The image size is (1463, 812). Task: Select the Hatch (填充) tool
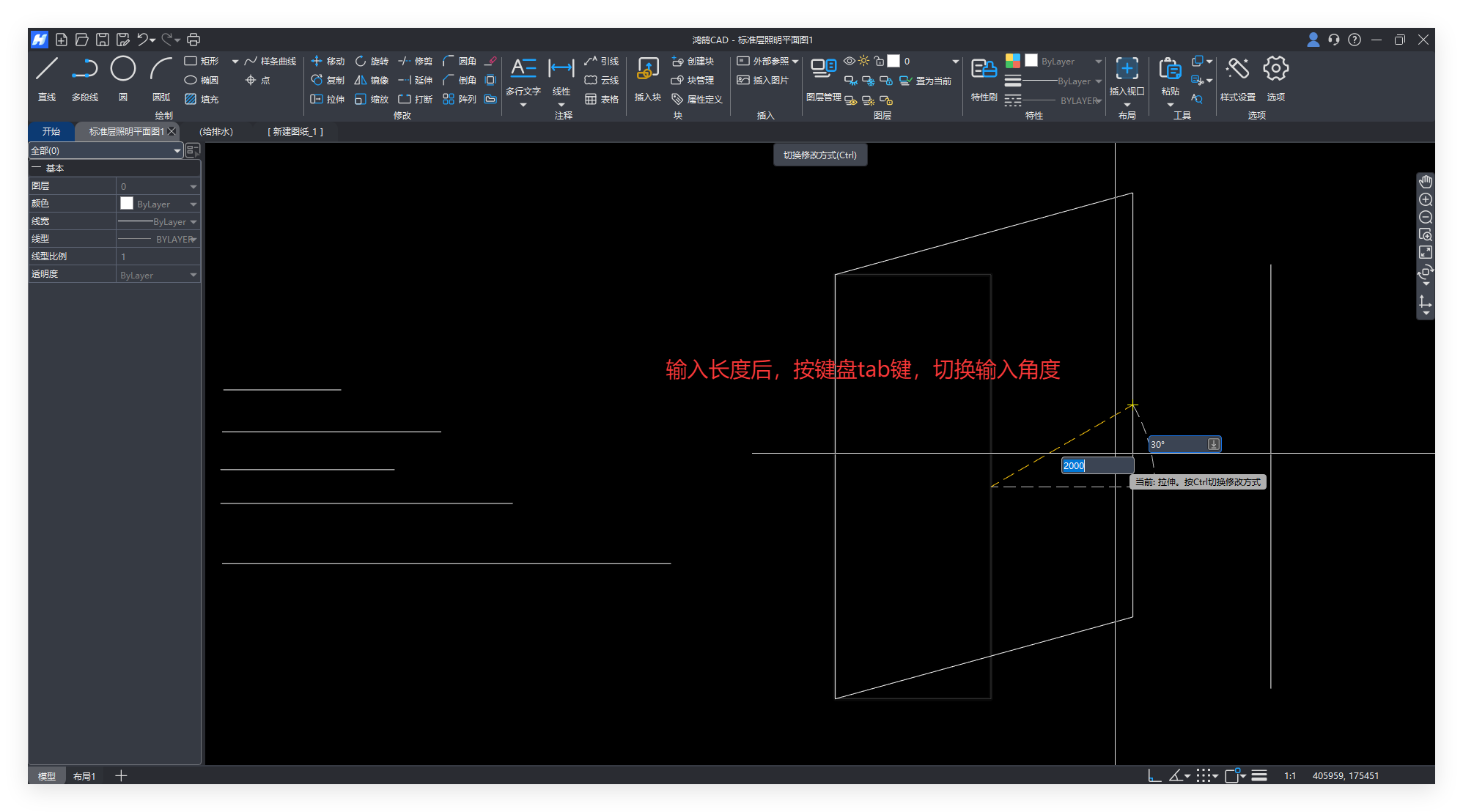click(x=202, y=99)
